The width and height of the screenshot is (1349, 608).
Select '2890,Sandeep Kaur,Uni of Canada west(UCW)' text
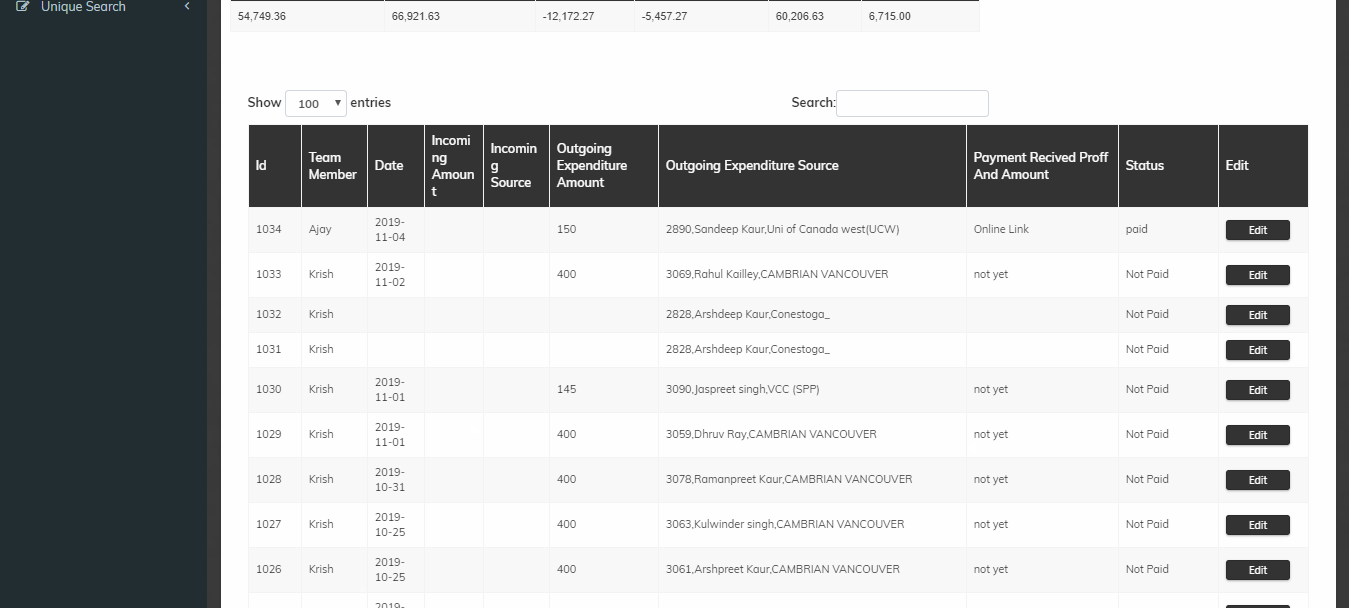782,229
